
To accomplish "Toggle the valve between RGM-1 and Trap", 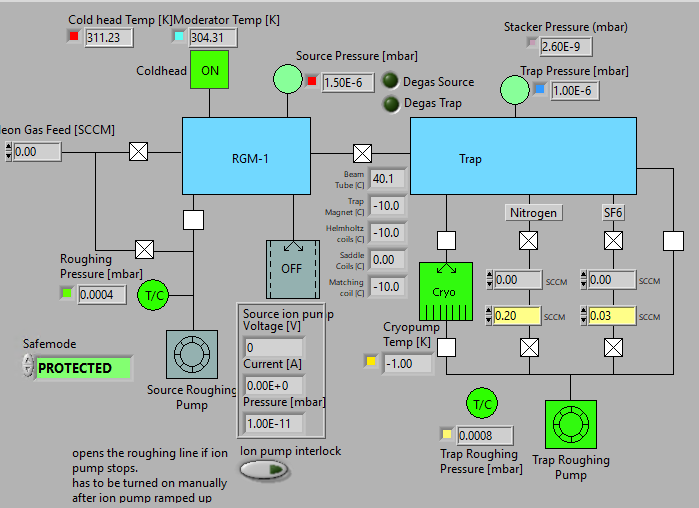I will click(362, 153).
